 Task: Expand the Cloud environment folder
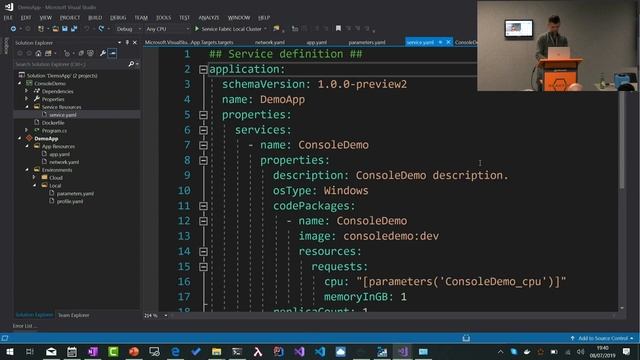(x=34, y=178)
